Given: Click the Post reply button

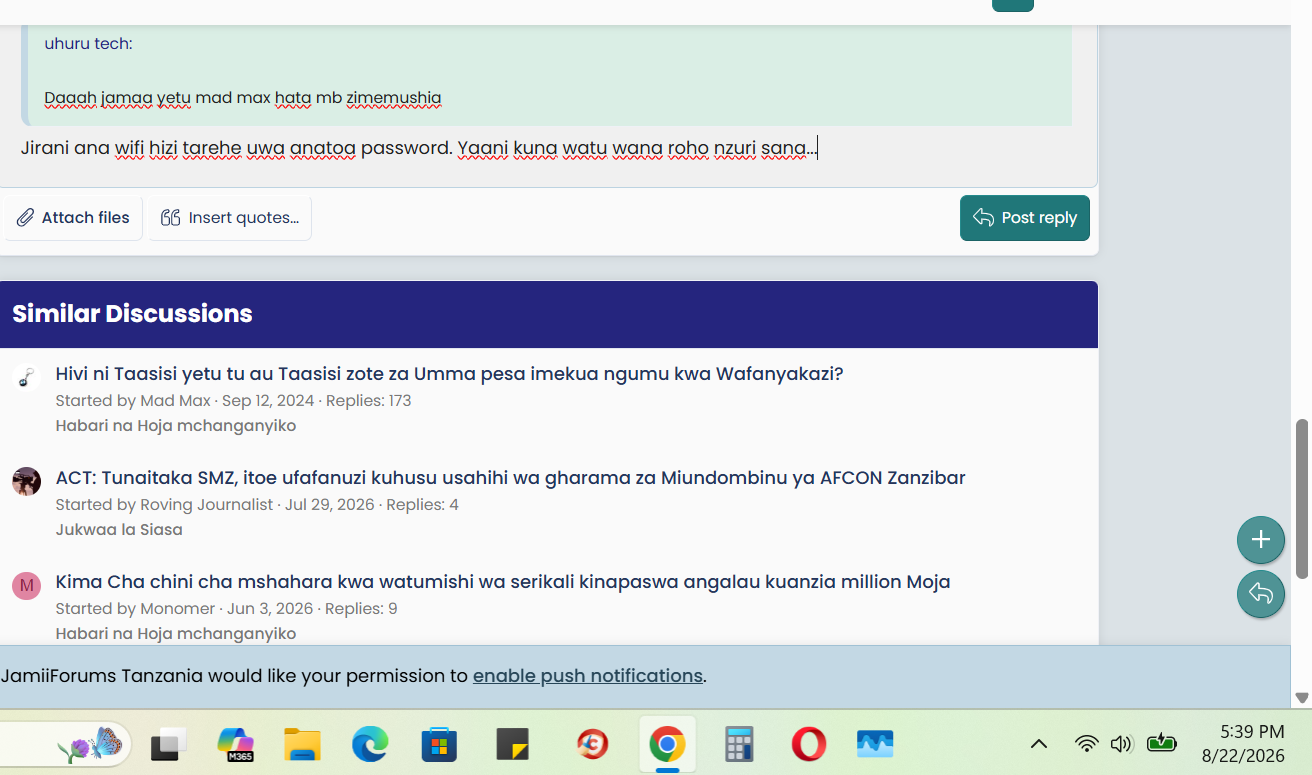Looking at the screenshot, I should [x=1024, y=218].
